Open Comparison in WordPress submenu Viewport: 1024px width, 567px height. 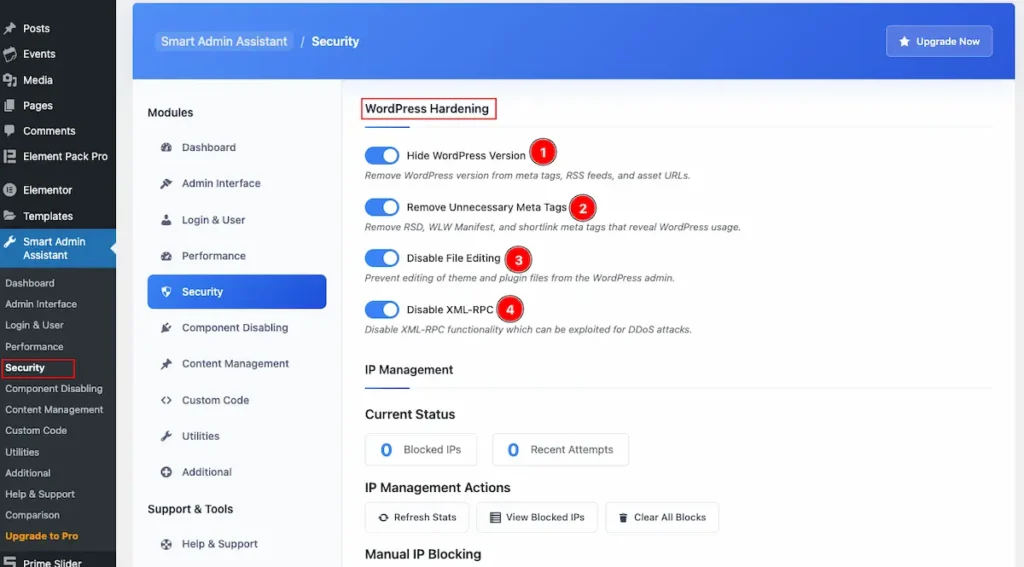[32, 515]
